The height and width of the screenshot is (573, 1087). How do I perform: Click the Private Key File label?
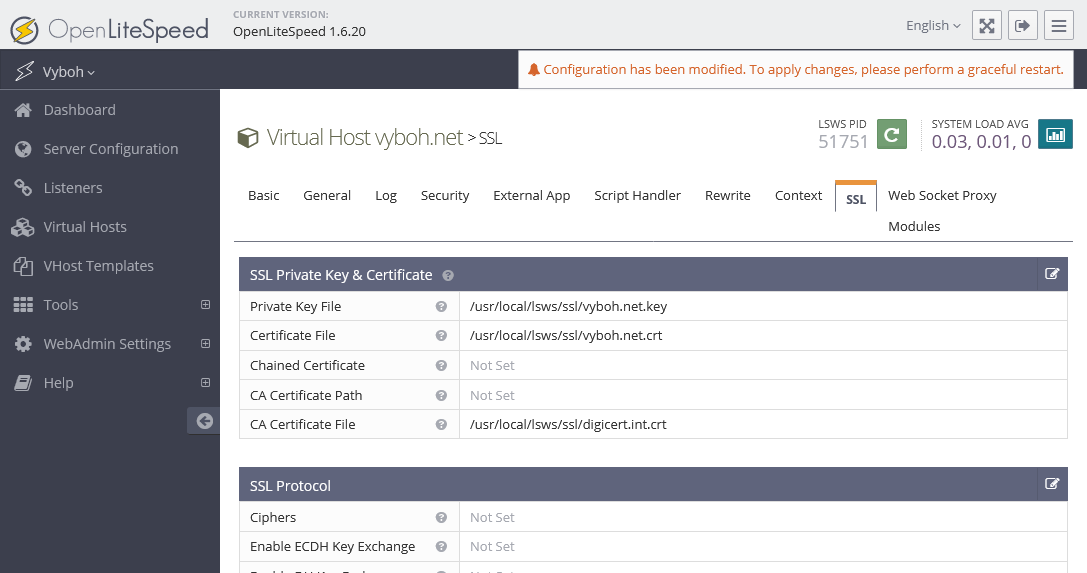click(295, 306)
